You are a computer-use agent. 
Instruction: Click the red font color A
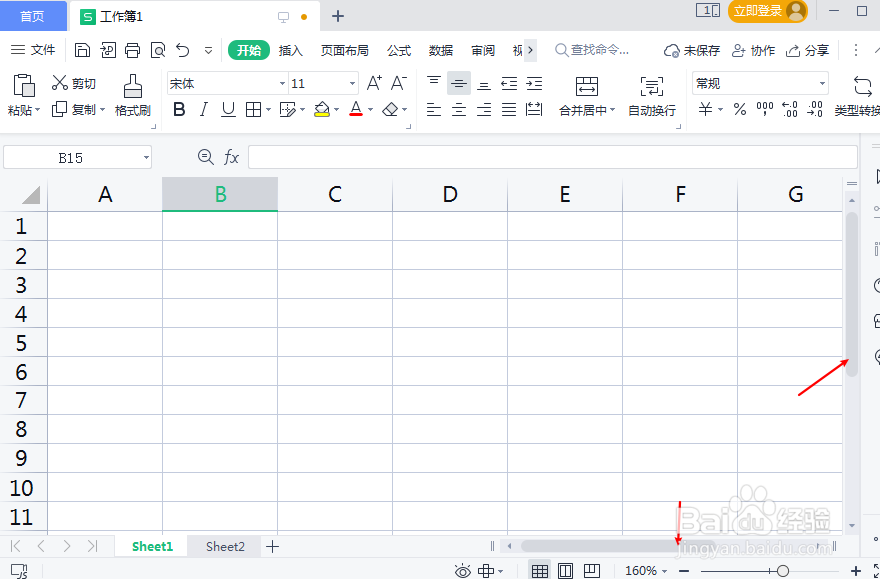pos(356,109)
